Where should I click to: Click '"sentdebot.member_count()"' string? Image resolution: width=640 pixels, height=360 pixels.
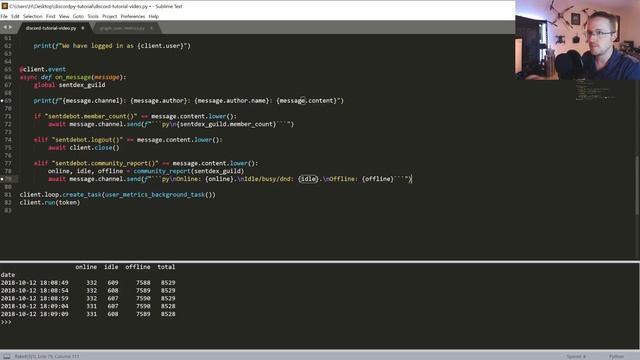click(91, 116)
